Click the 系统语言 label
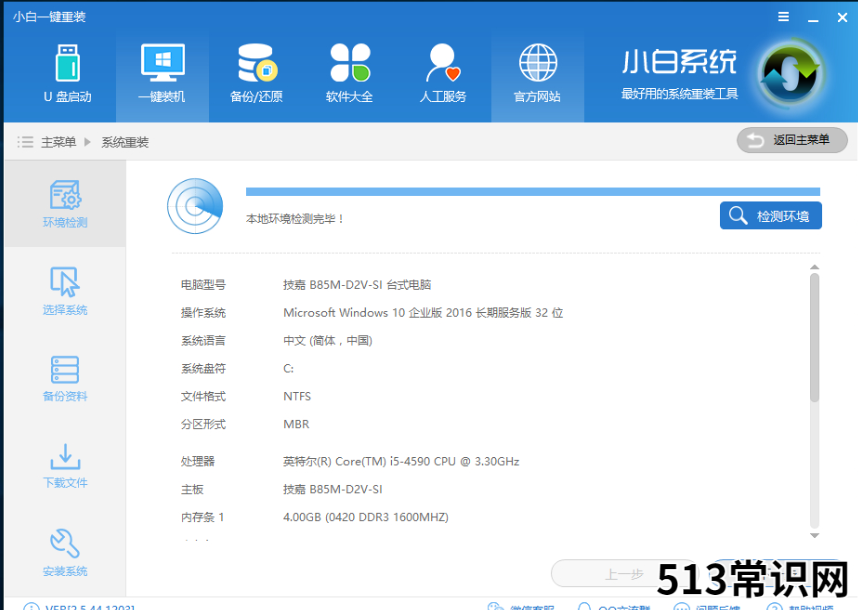 coord(203,341)
